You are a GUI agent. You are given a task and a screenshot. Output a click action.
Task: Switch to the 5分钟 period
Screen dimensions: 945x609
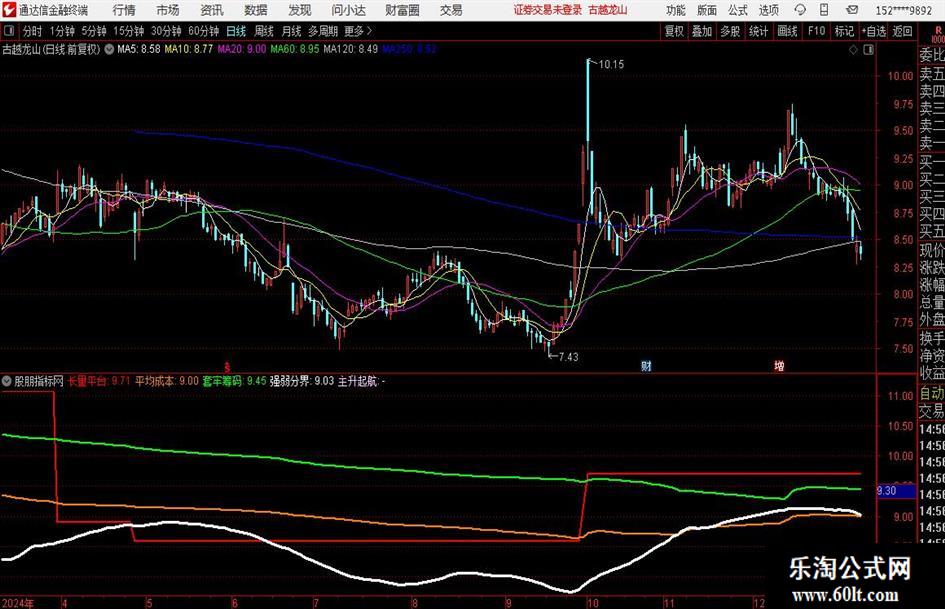click(x=94, y=31)
